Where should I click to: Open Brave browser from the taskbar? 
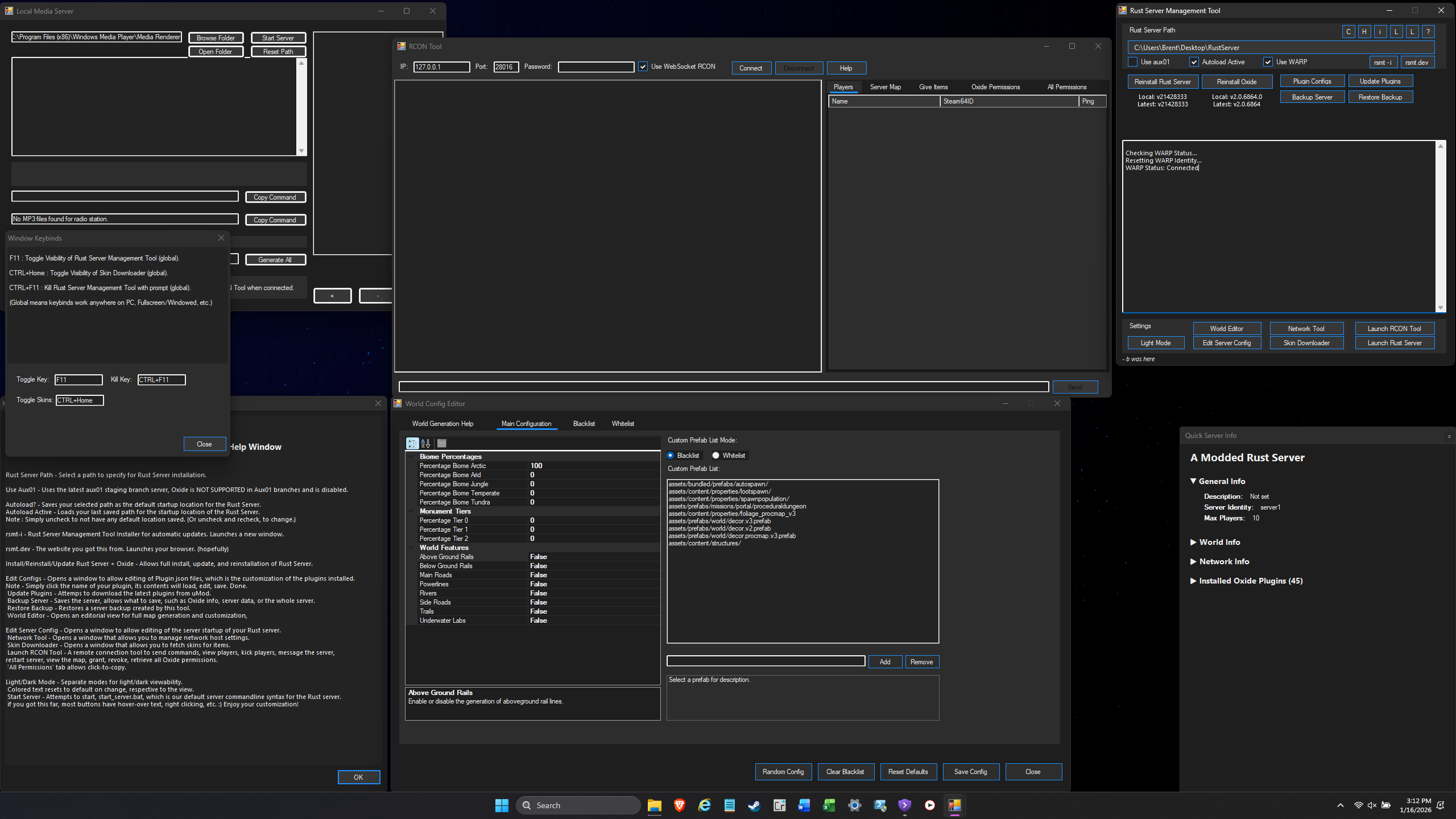(679, 805)
